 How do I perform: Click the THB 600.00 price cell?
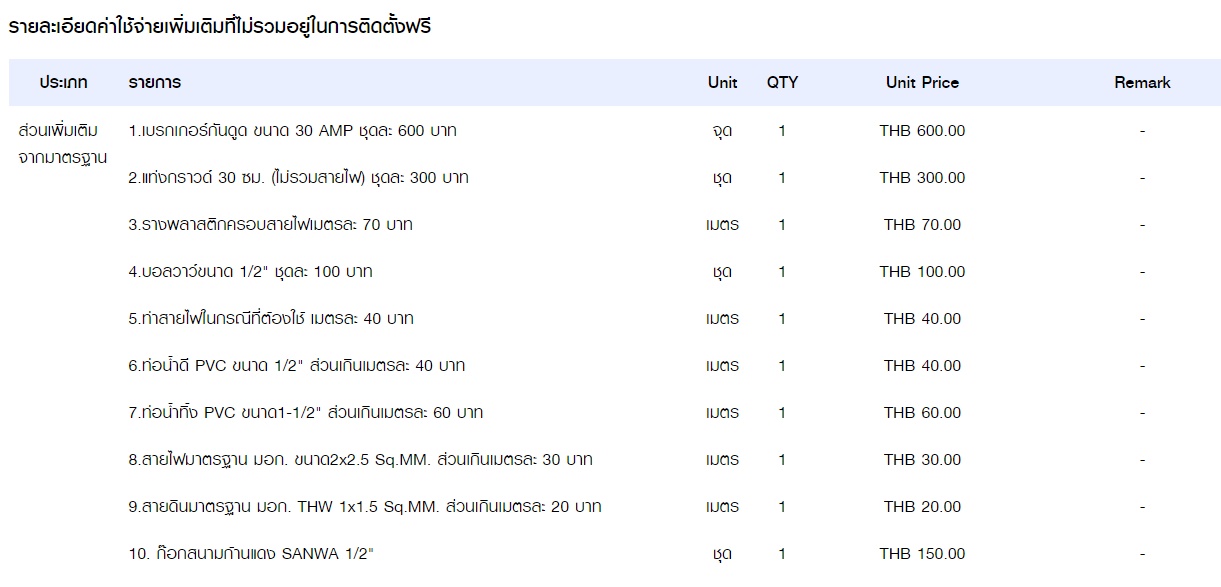pyautogui.click(x=922, y=131)
